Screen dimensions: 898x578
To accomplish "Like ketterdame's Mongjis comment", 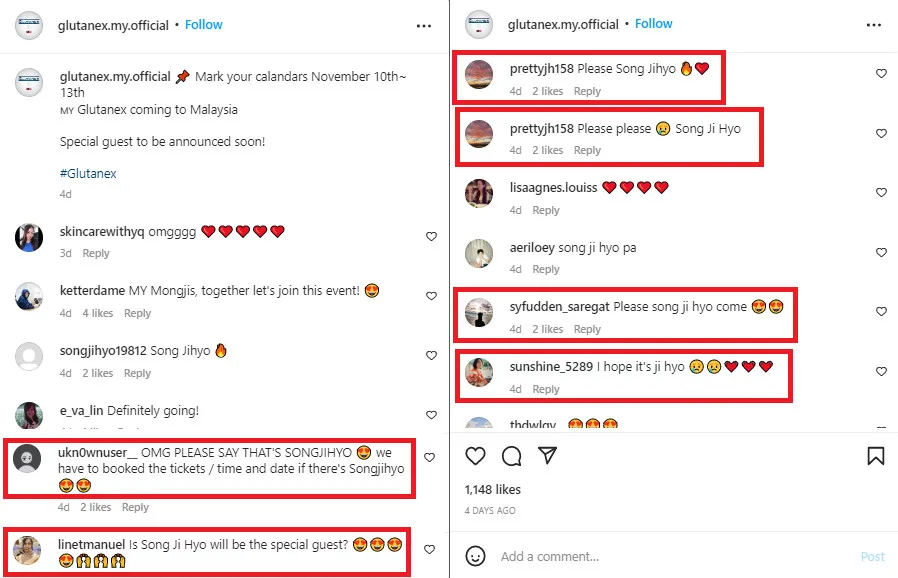I will (431, 296).
